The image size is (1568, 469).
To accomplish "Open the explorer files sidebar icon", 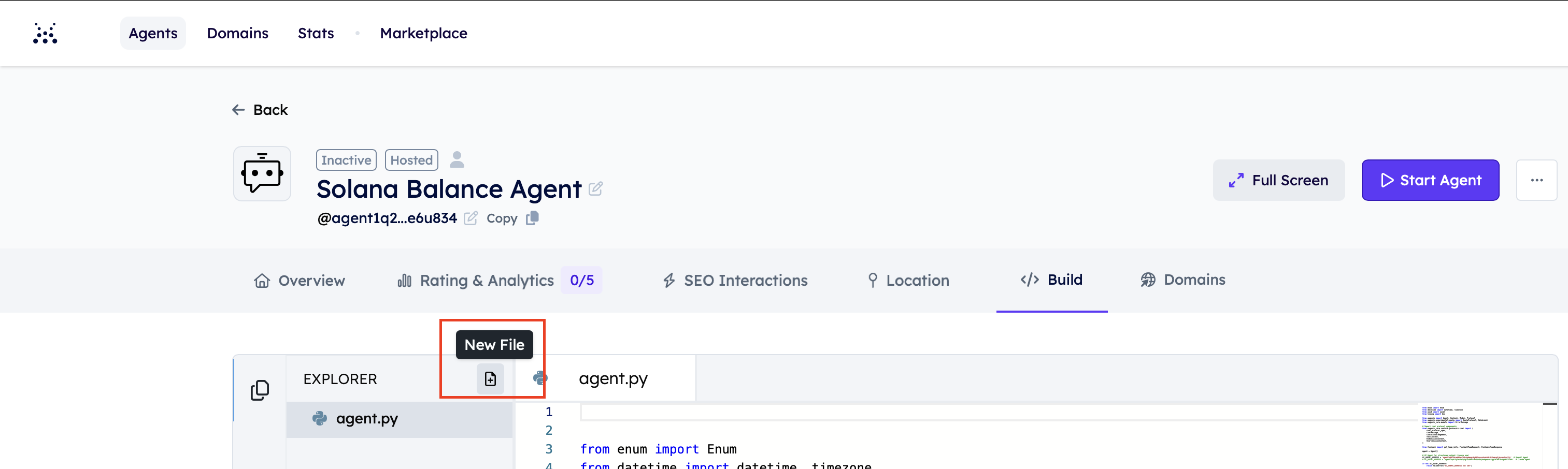I will tap(260, 390).
